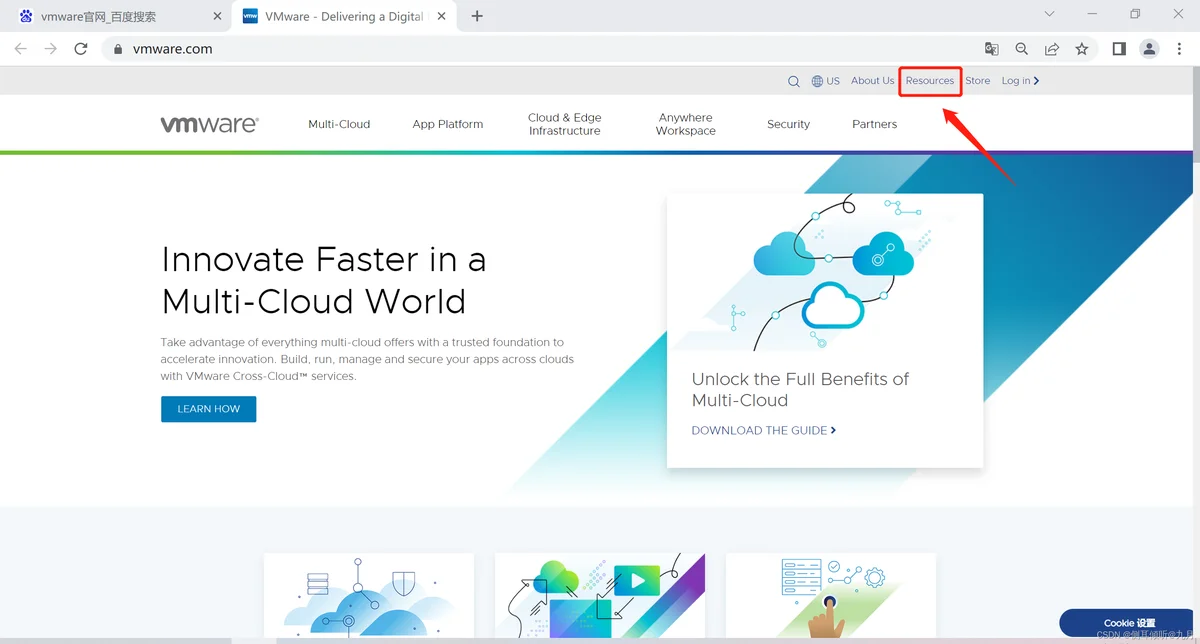
Task: Restore the browser window size
Action: coord(1135,14)
